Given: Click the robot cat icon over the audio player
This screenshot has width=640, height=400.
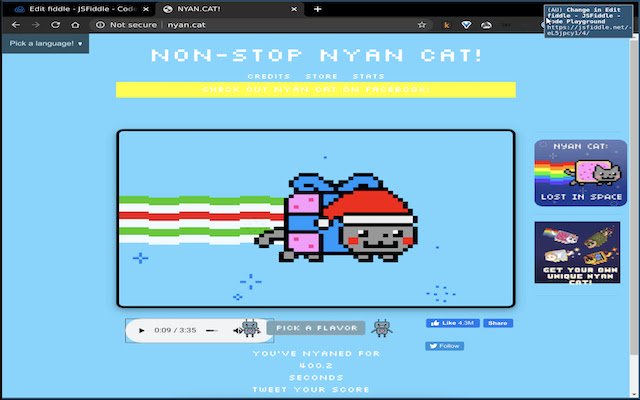Looking at the screenshot, I should 250,328.
